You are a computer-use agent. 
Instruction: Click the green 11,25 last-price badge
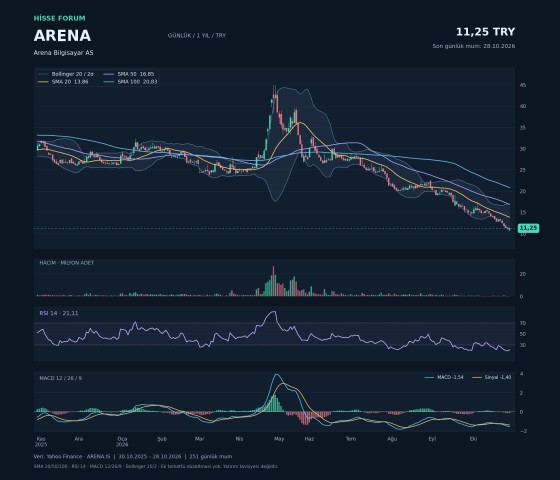pos(528,228)
